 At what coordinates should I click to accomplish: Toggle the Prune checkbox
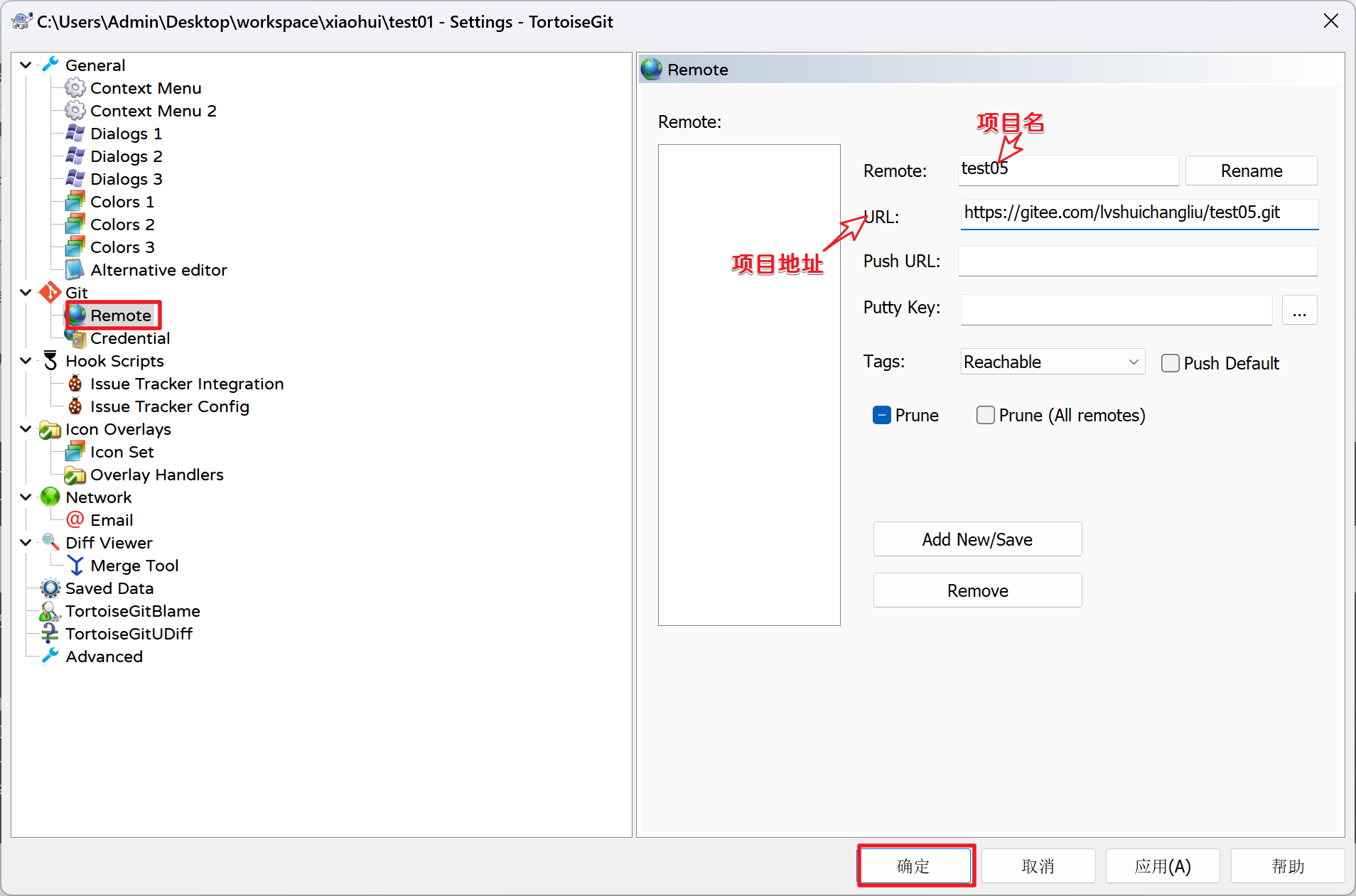(881, 415)
